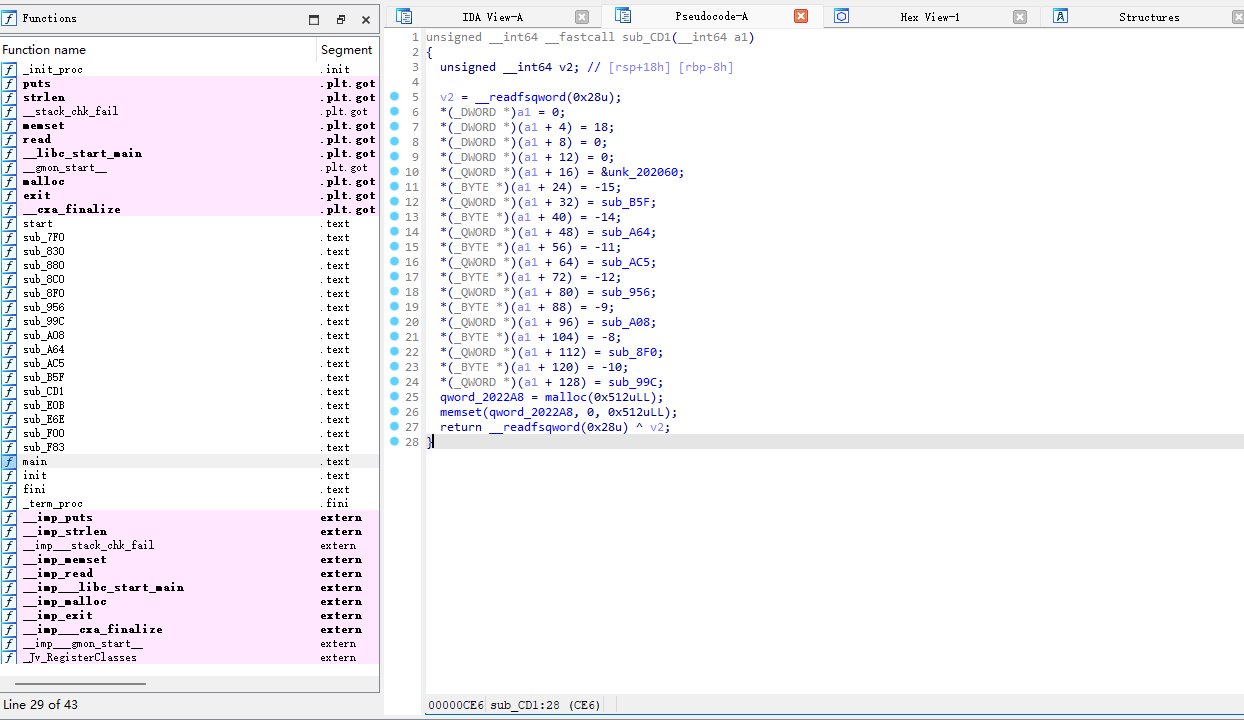Click the binary icon on the Hex View-1 tab
This screenshot has height=720, width=1244.
tap(841, 15)
